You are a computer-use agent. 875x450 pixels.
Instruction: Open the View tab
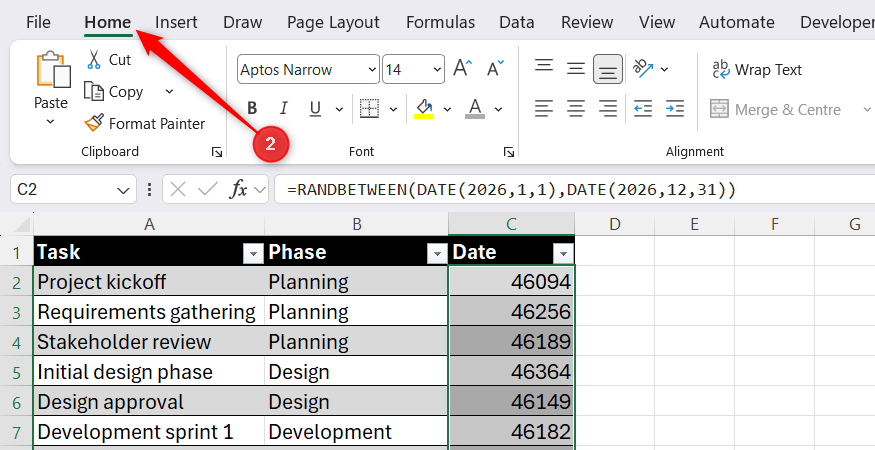click(x=657, y=22)
